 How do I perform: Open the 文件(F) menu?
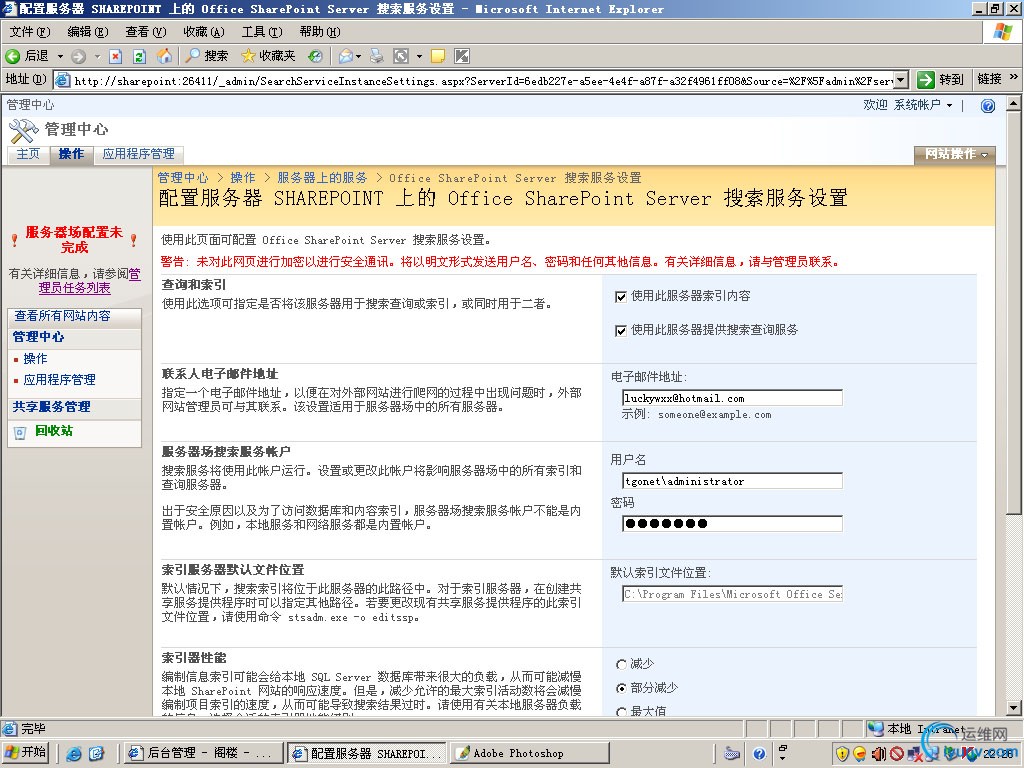pos(30,31)
